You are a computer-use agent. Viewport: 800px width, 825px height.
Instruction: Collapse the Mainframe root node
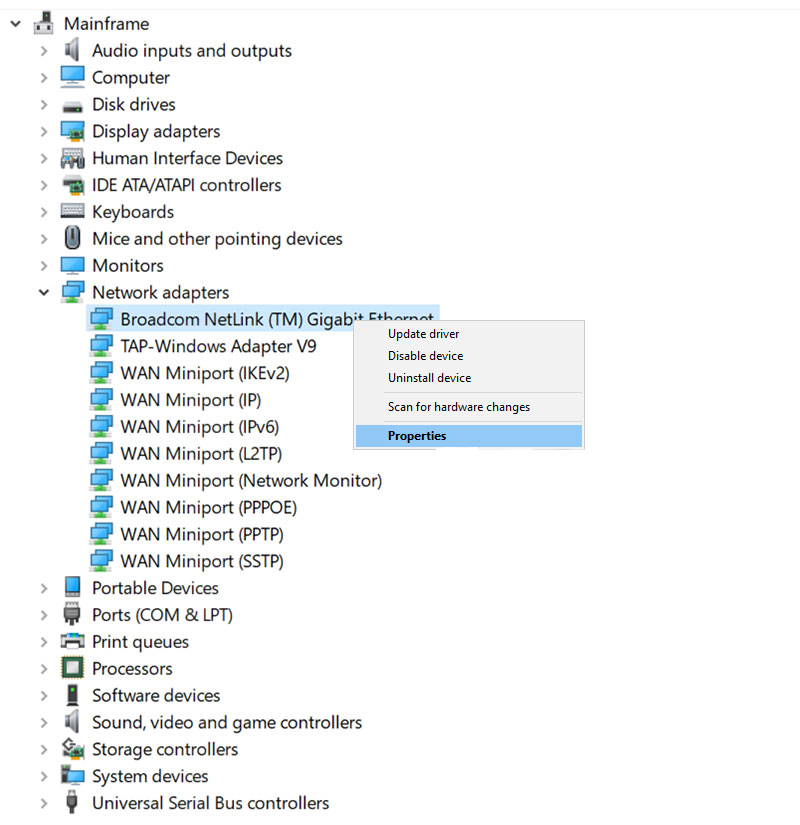click(15, 24)
